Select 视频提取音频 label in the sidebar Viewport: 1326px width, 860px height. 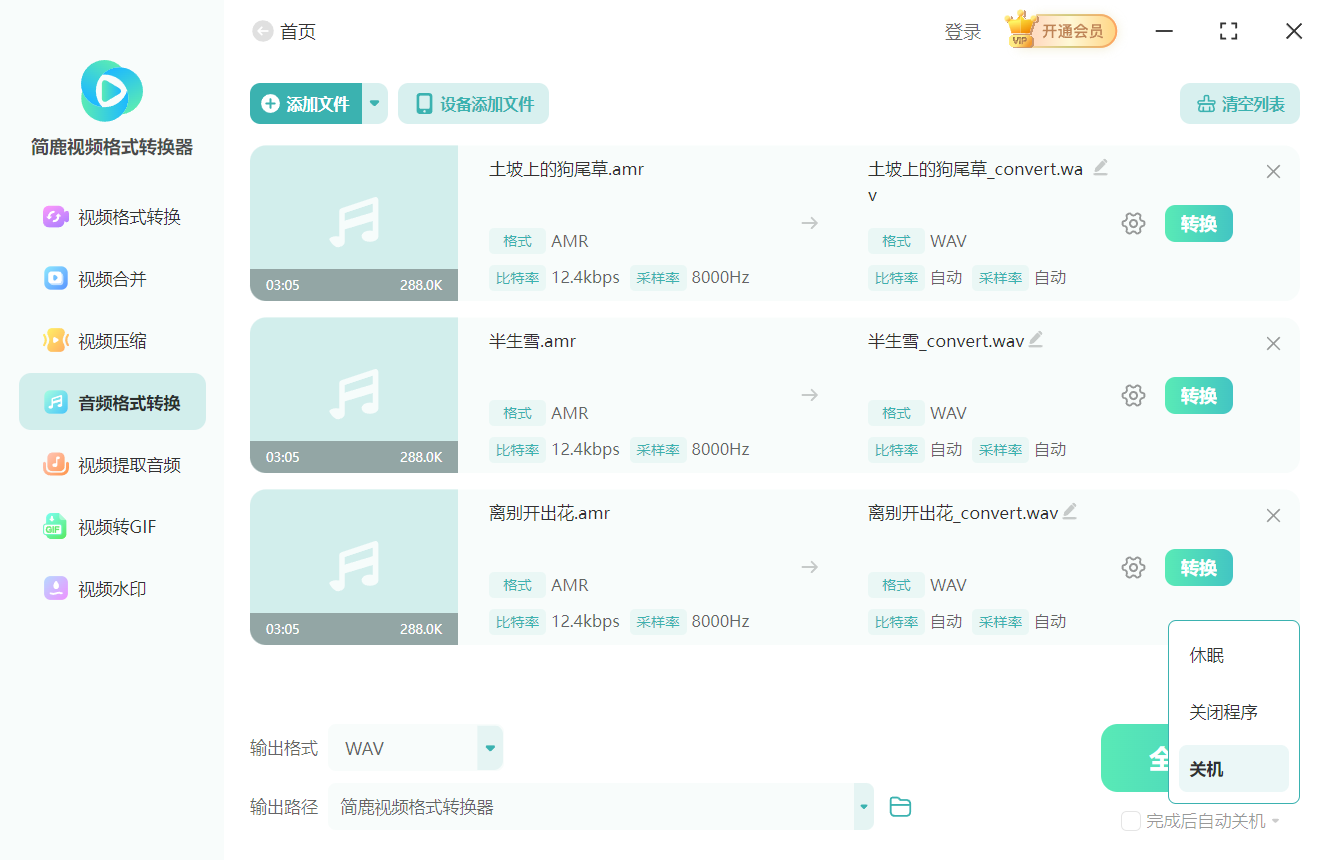click(x=130, y=465)
